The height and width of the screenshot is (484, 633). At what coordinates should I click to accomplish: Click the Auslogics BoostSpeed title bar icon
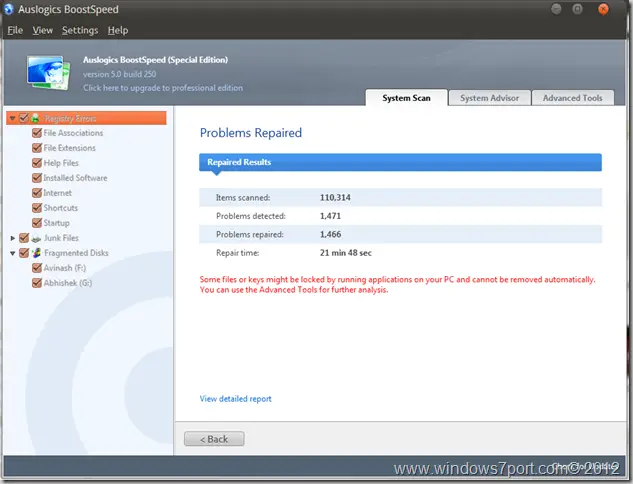(x=9, y=9)
